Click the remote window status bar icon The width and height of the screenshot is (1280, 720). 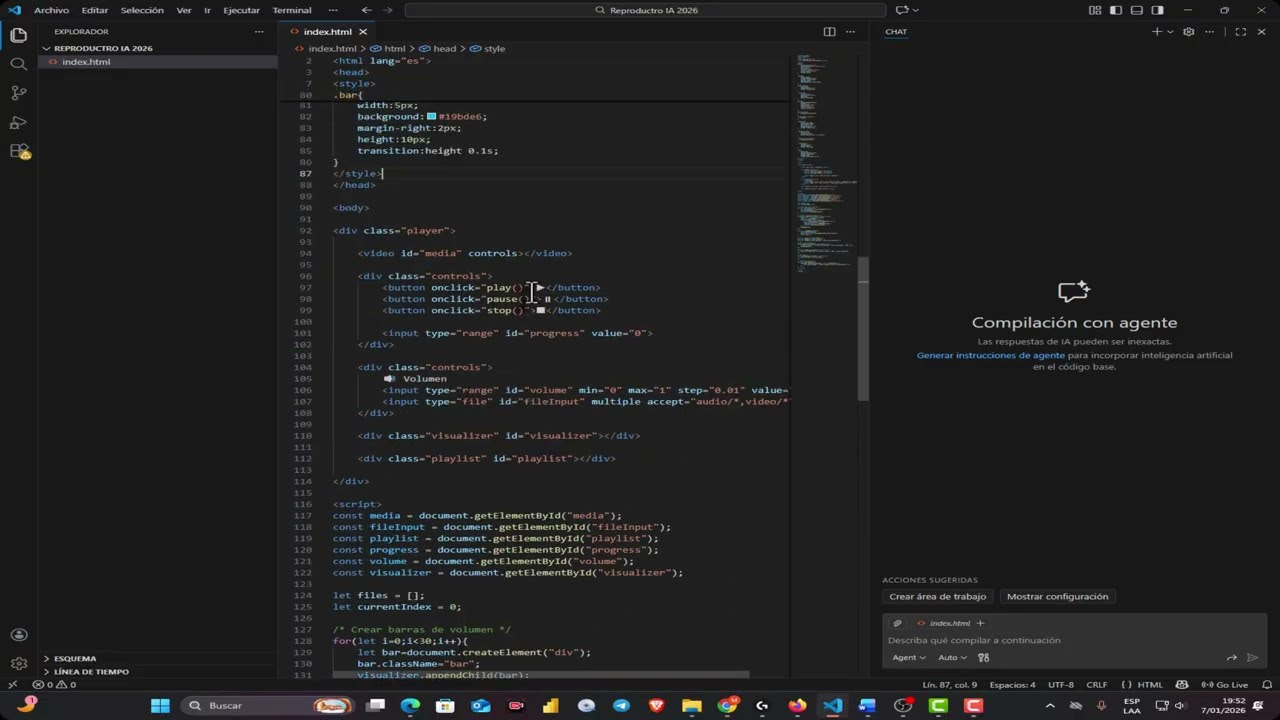pos(12,685)
